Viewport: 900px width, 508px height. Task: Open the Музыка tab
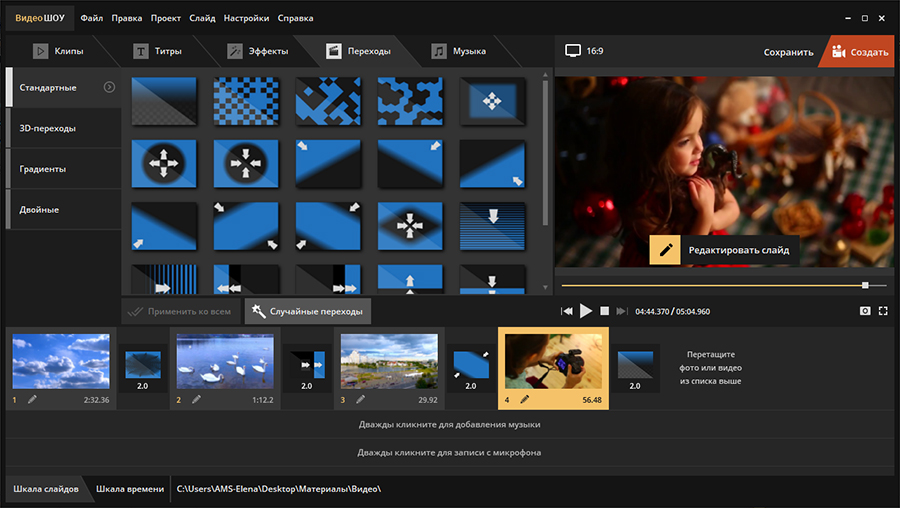point(459,51)
